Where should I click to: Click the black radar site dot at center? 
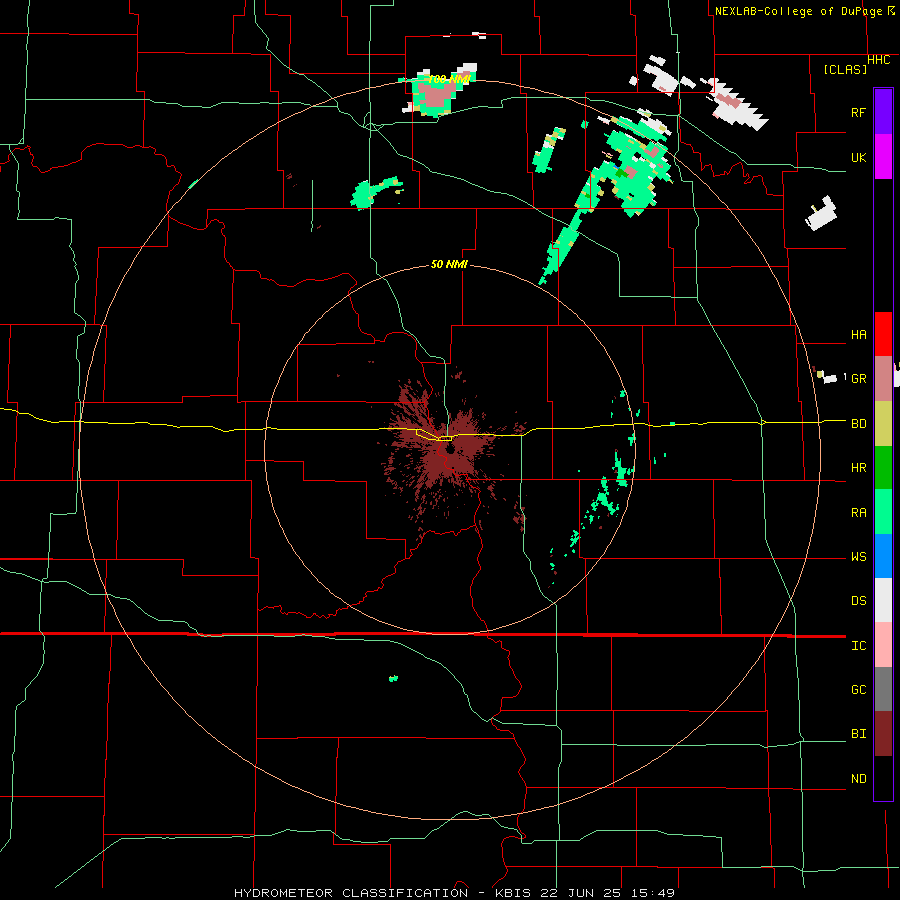click(x=449, y=450)
